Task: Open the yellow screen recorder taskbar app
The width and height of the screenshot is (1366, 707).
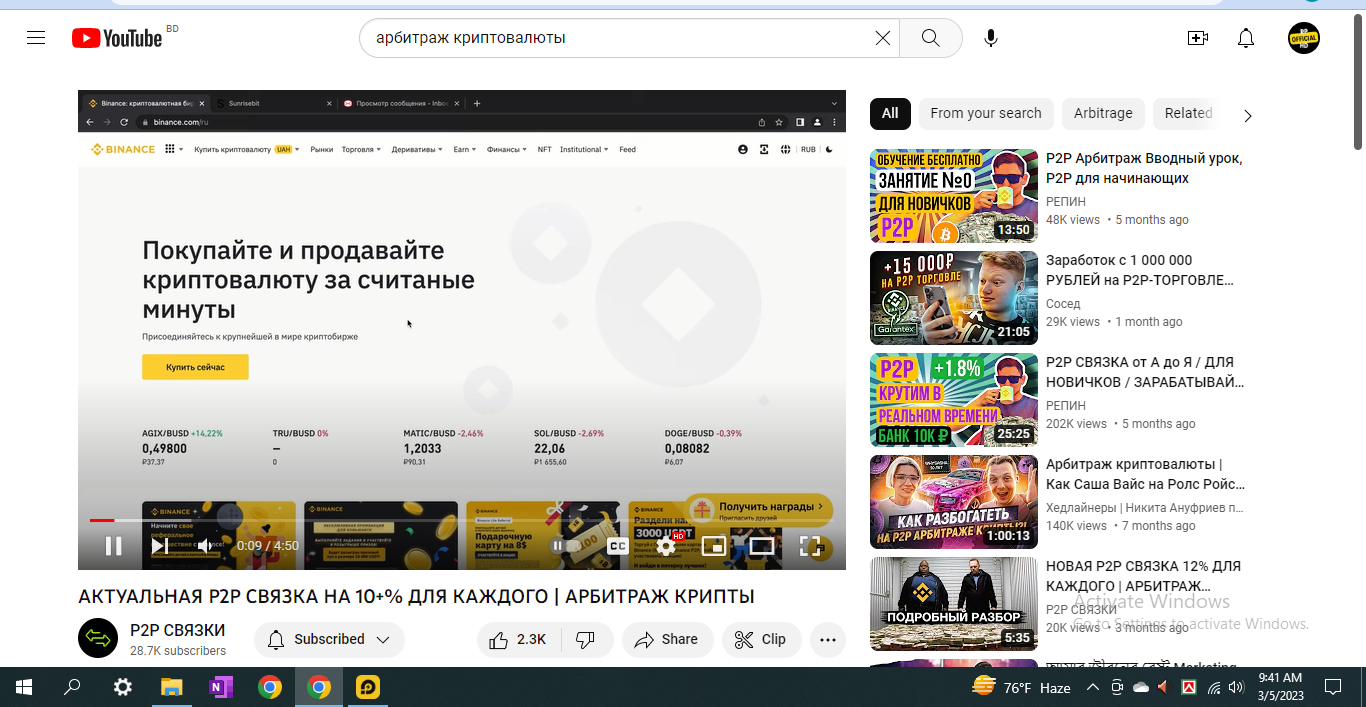Action: 368,687
